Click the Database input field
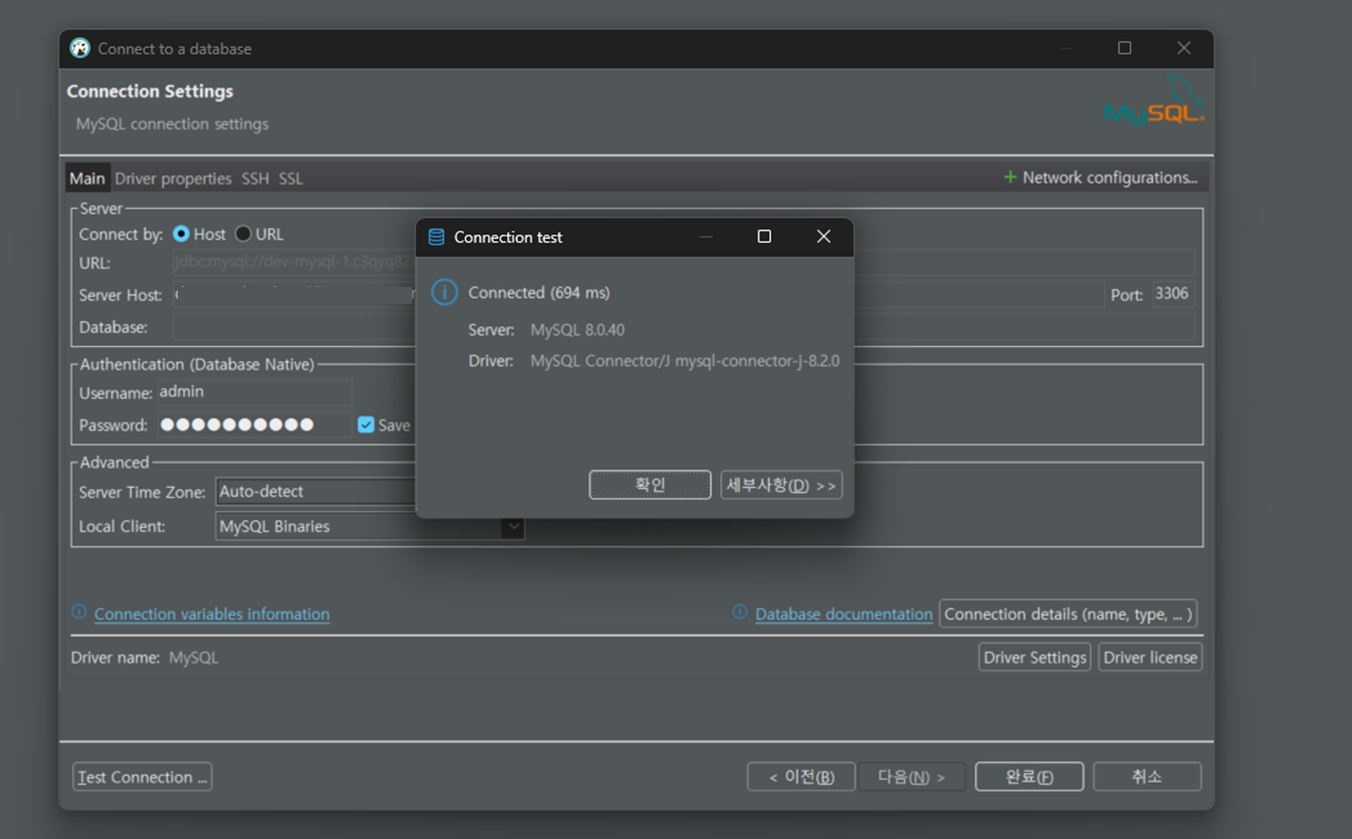The height and width of the screenshot is (839, 1352). coord(684,327)
